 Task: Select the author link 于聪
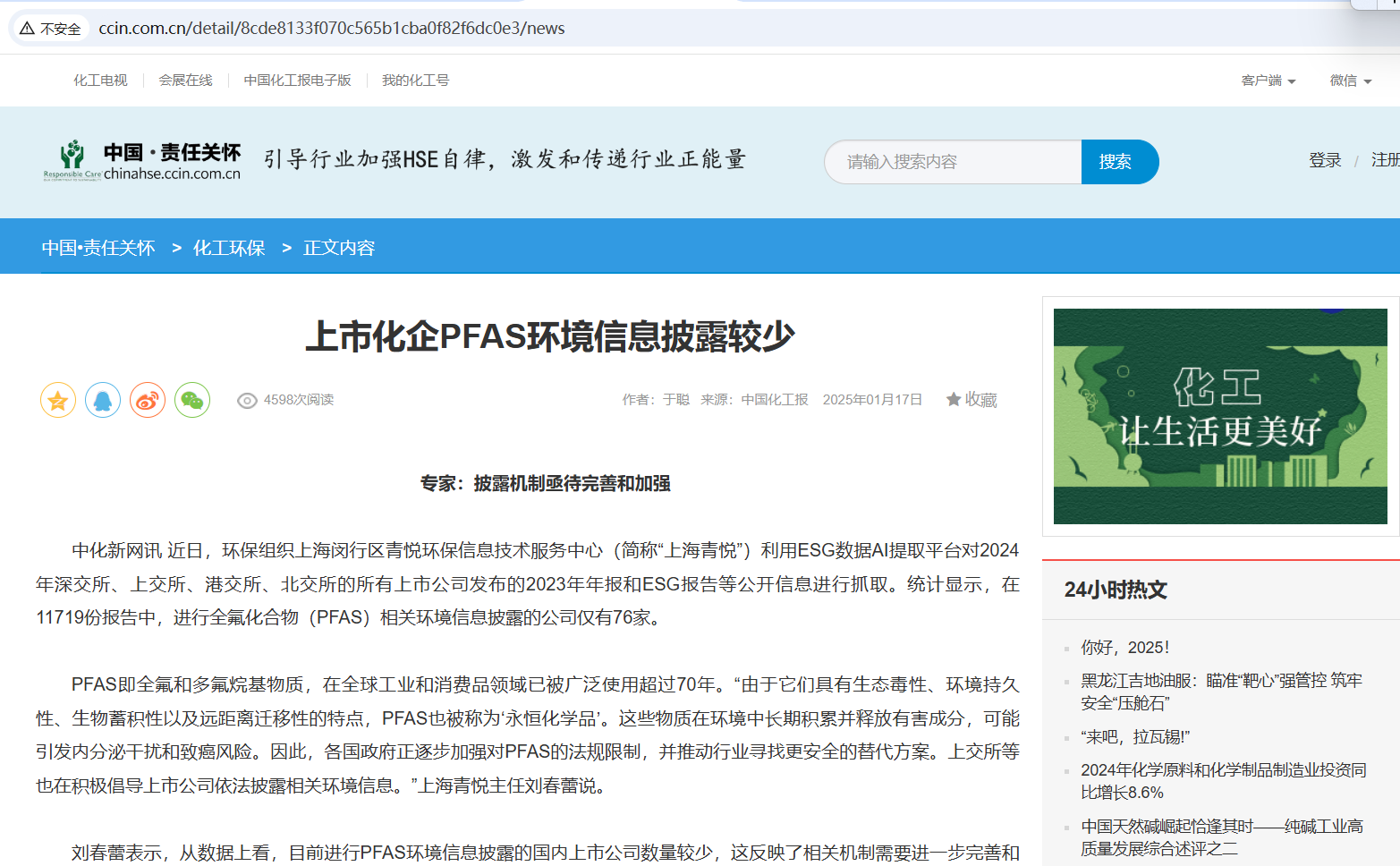(x=675, y=400)
